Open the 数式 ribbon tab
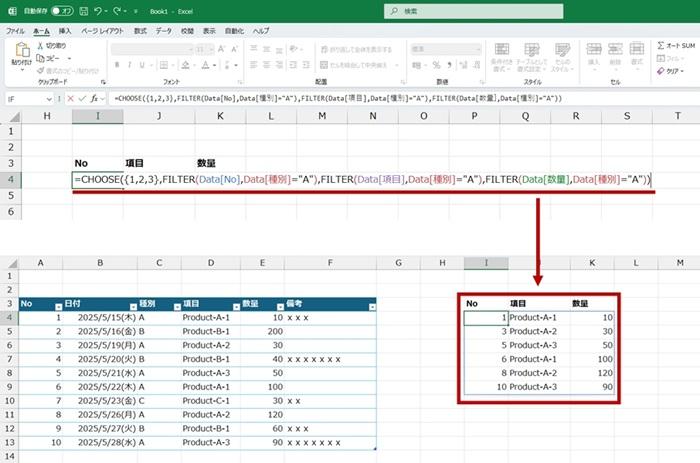 (x=140, y=31)
